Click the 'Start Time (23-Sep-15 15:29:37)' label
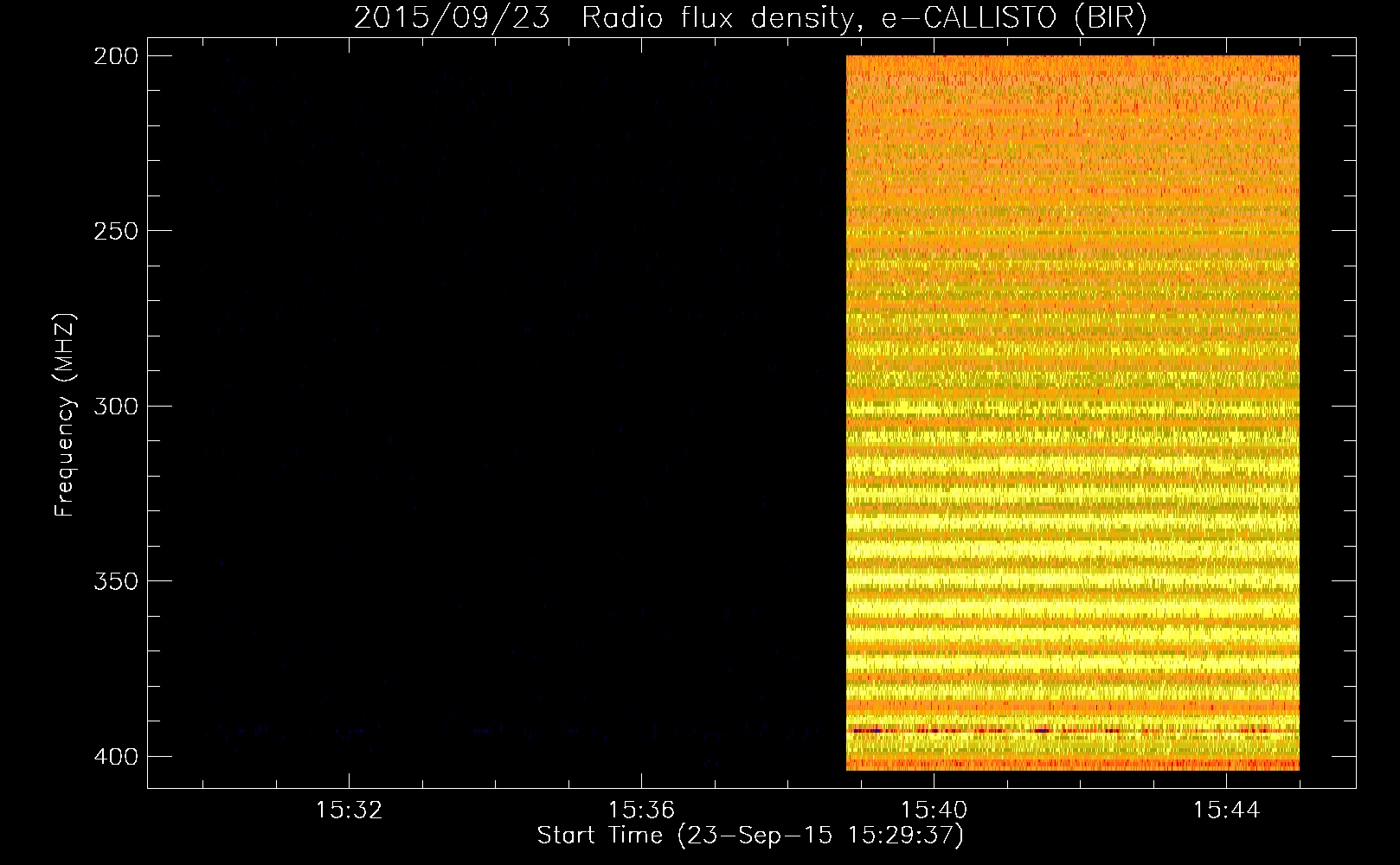 click(x=750, y=836)
